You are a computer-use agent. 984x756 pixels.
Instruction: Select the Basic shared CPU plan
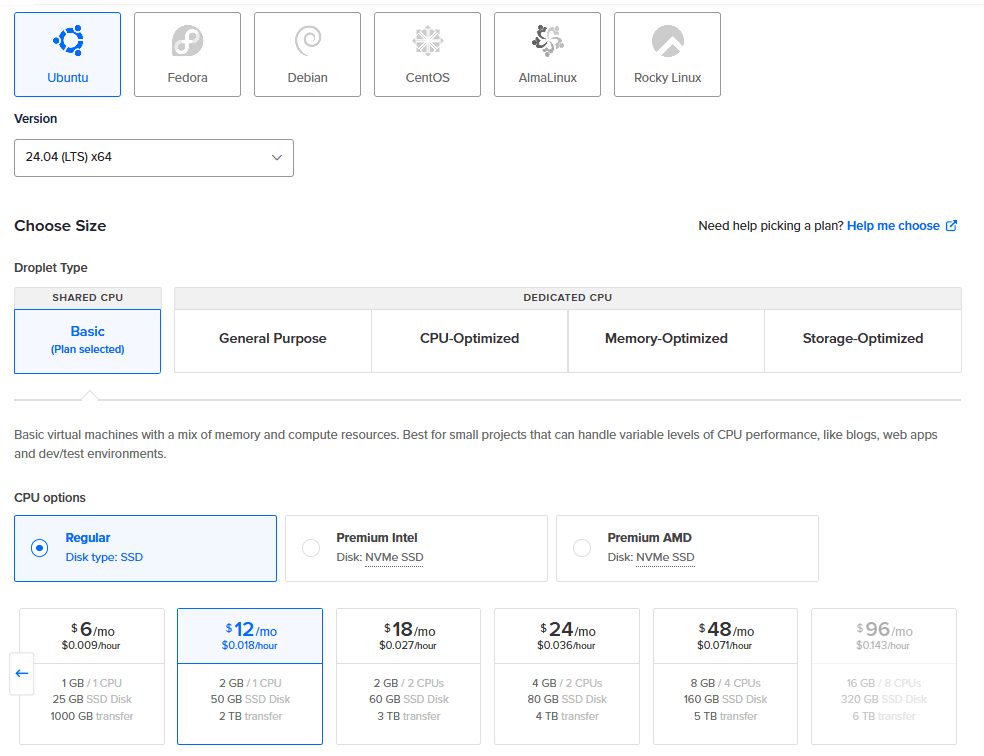click(87, 340)
